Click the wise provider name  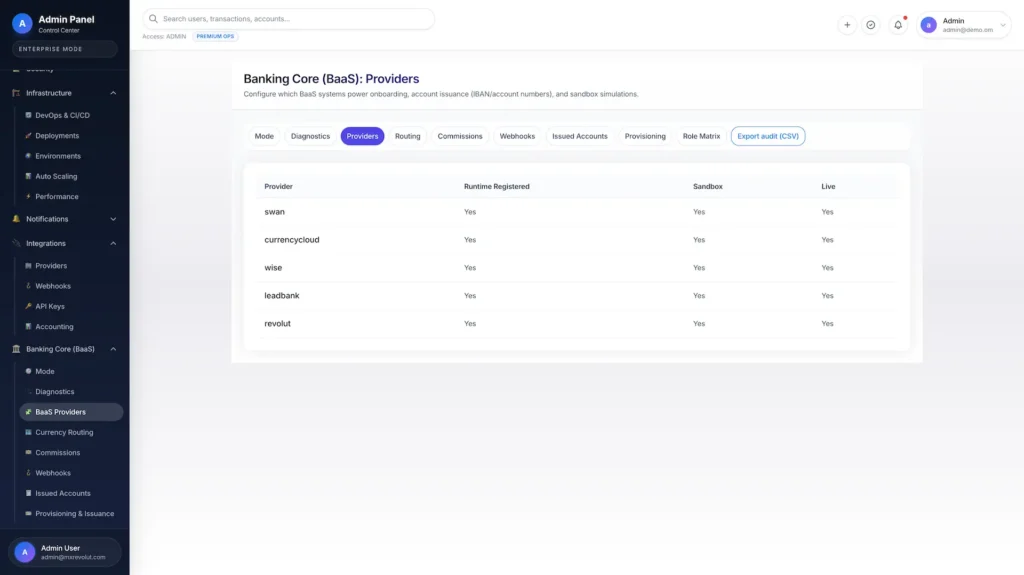coord(273,268)
